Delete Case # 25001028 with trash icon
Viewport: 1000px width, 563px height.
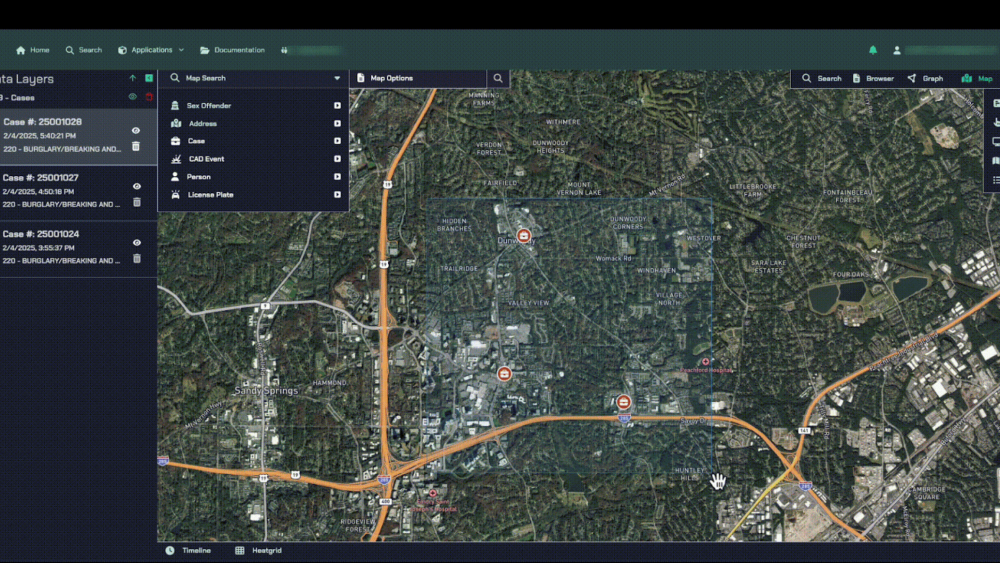(136, 147)
